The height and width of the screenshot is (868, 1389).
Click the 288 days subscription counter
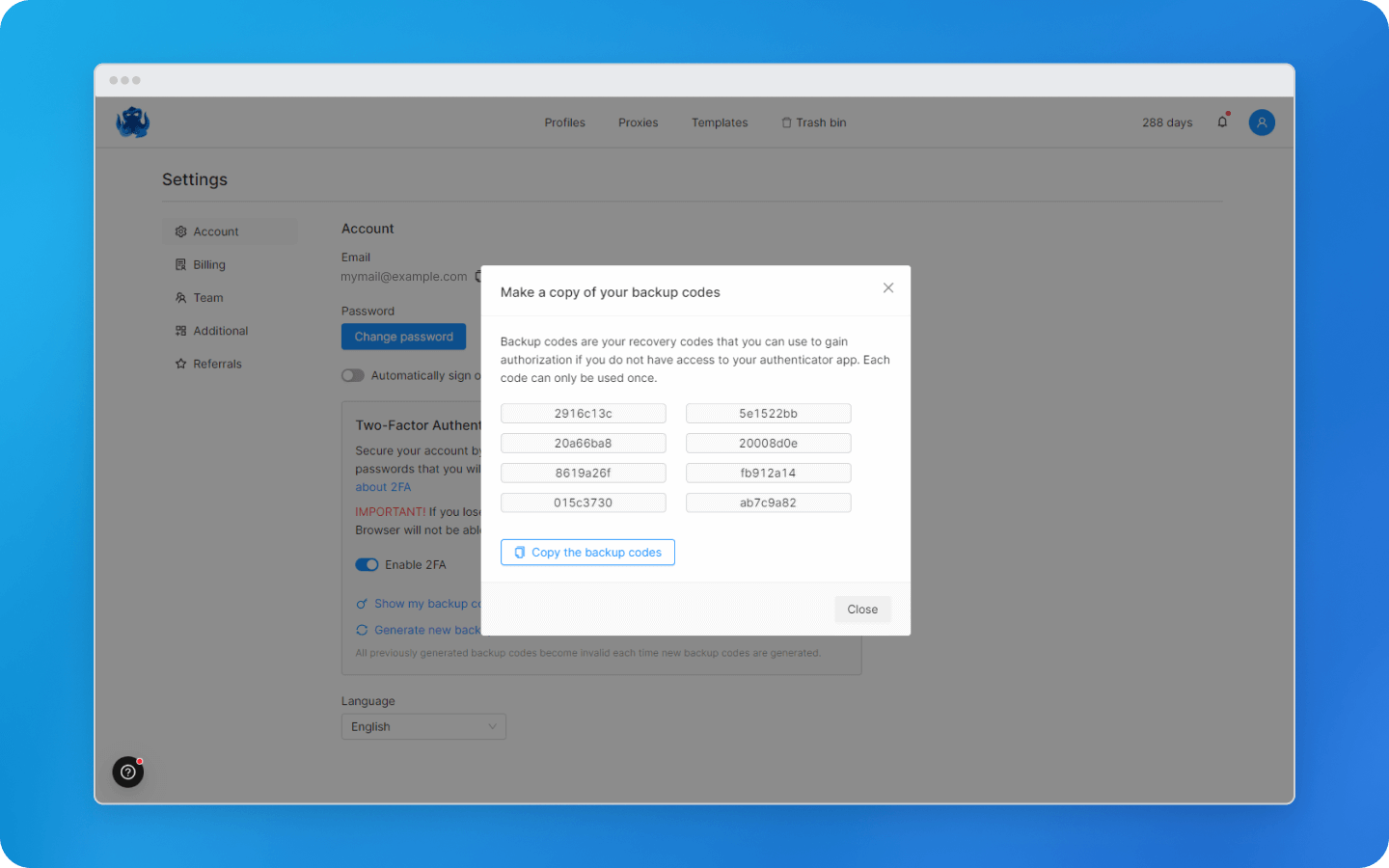[x=1167, y=122]
